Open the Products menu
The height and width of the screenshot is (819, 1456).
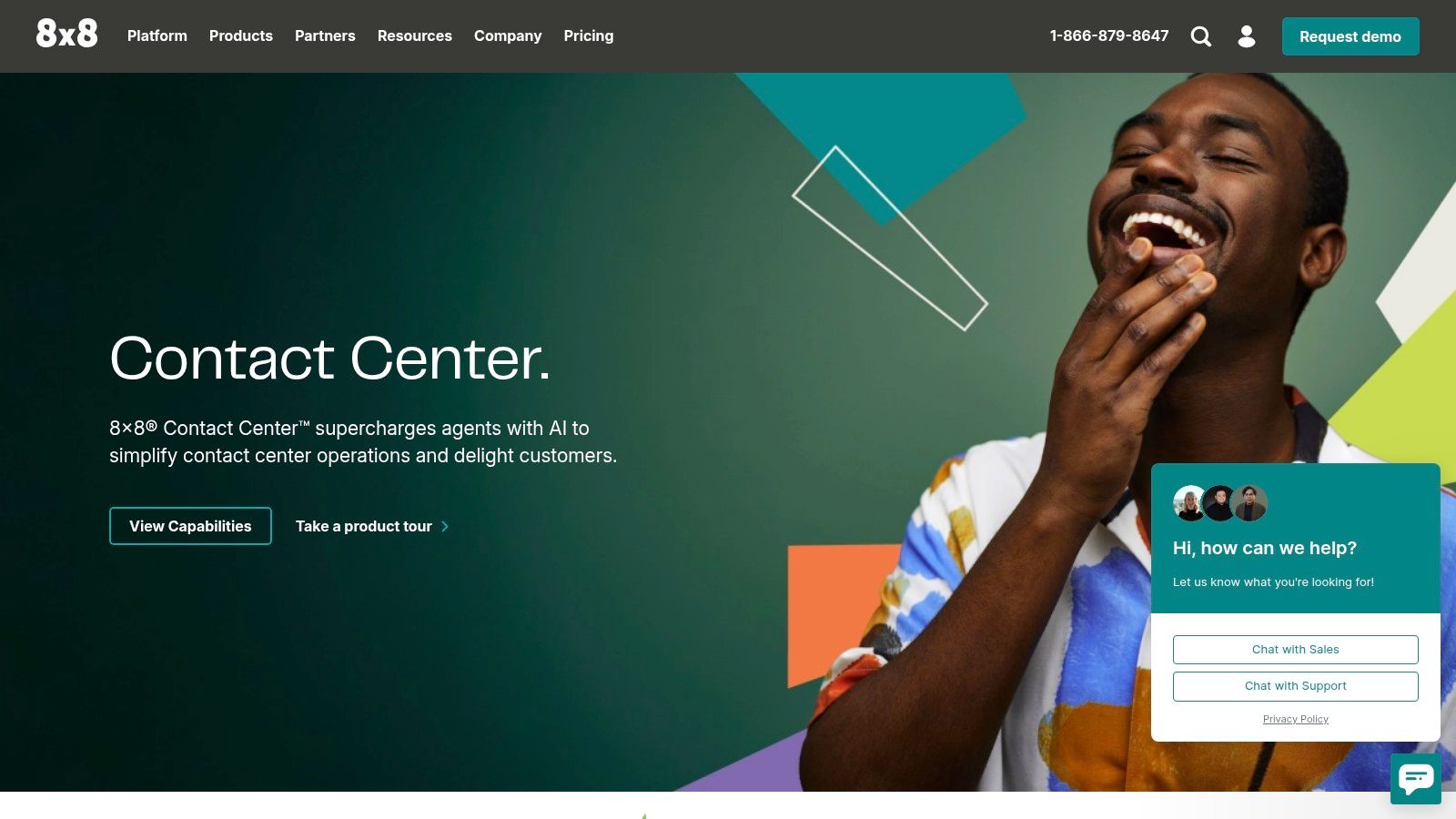241,35
